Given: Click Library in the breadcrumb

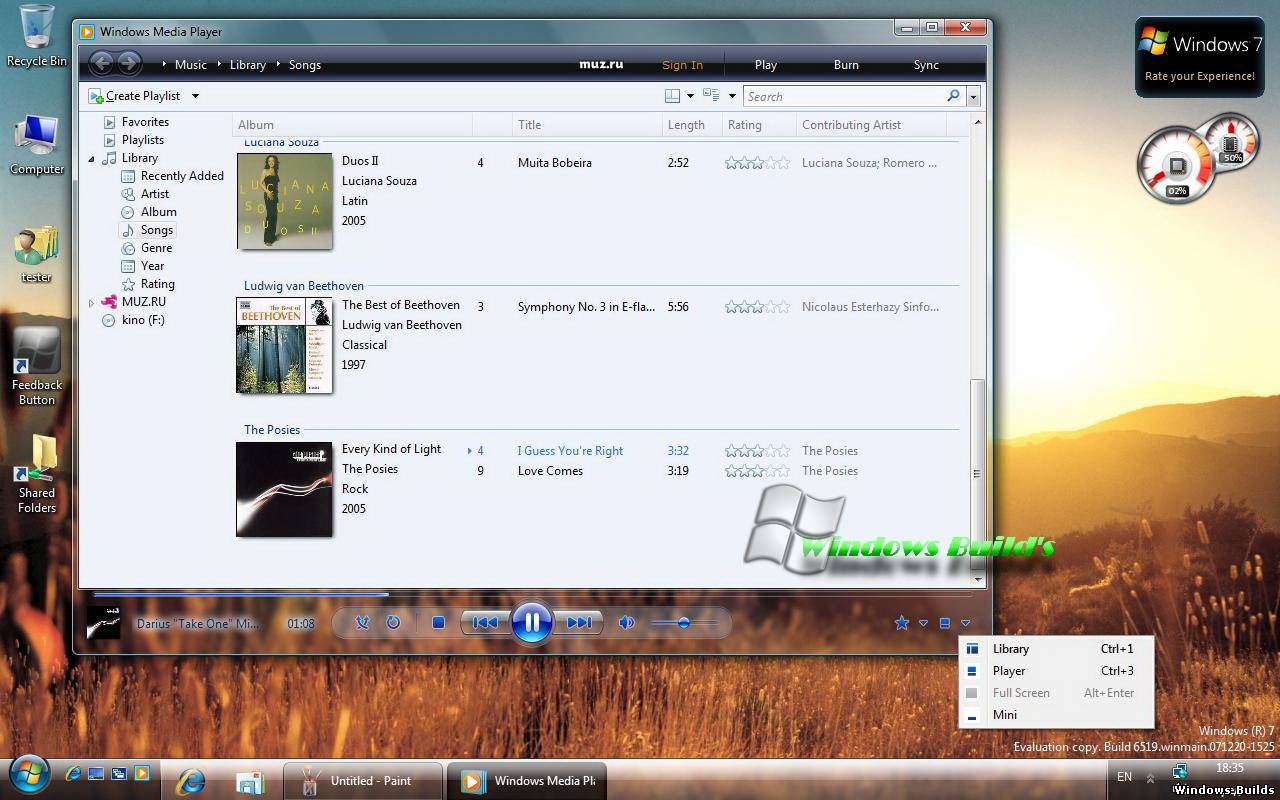Looking at the screenshot, I should 247,65.
